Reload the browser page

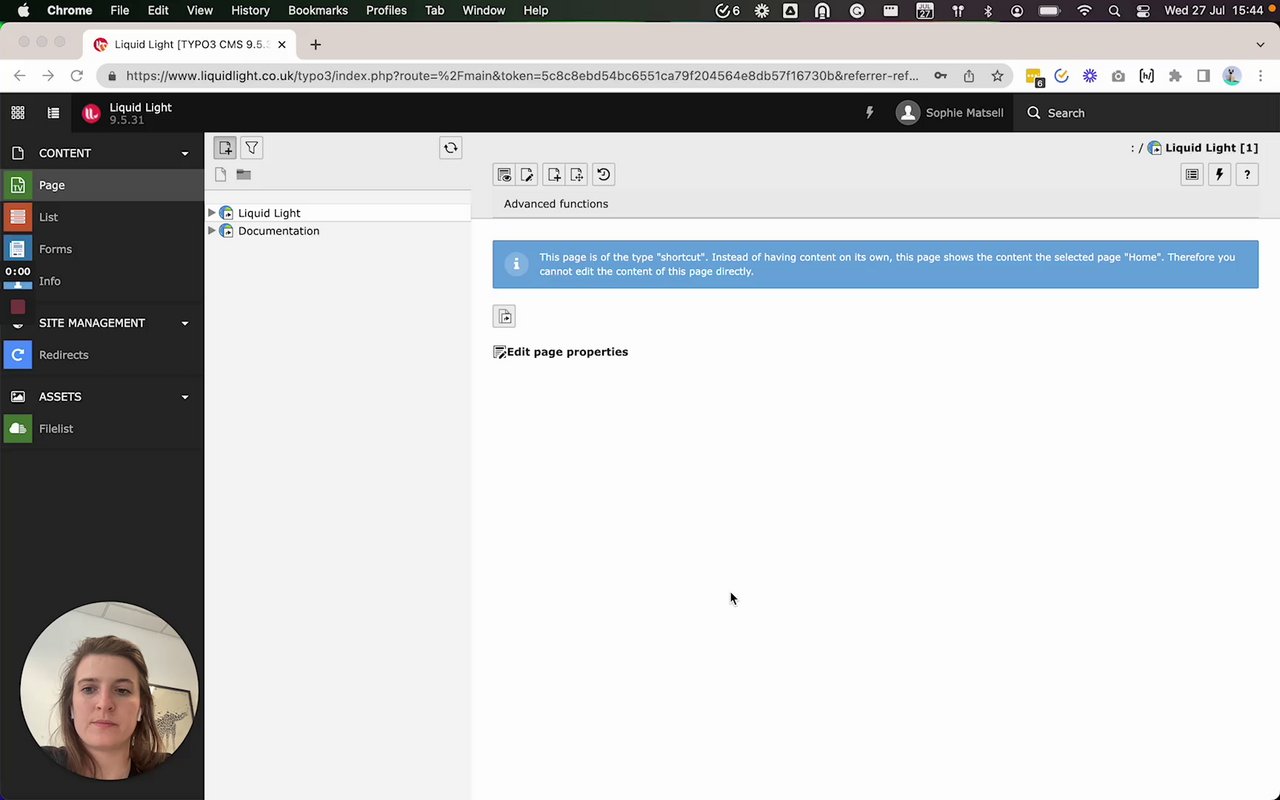click(x=76, y=76)
